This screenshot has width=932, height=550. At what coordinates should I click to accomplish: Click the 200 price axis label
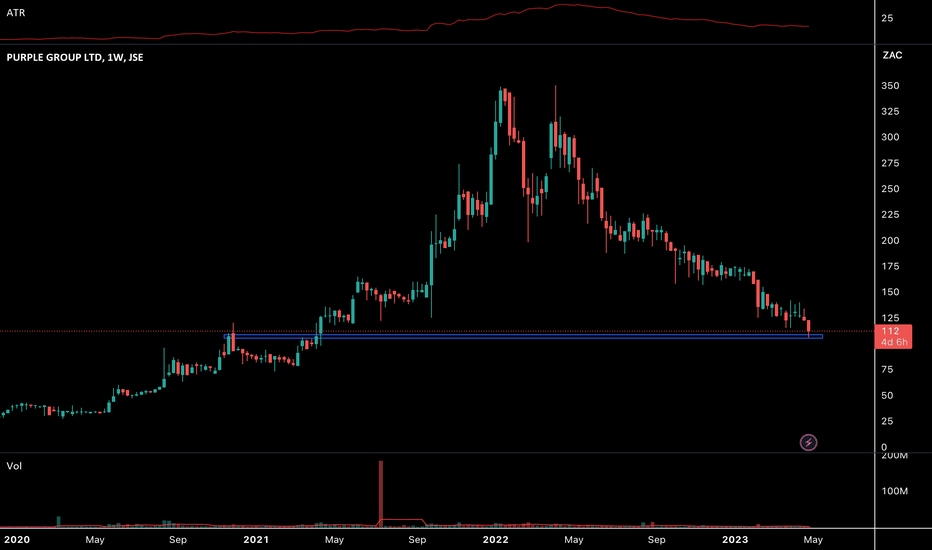coord(890,240)
